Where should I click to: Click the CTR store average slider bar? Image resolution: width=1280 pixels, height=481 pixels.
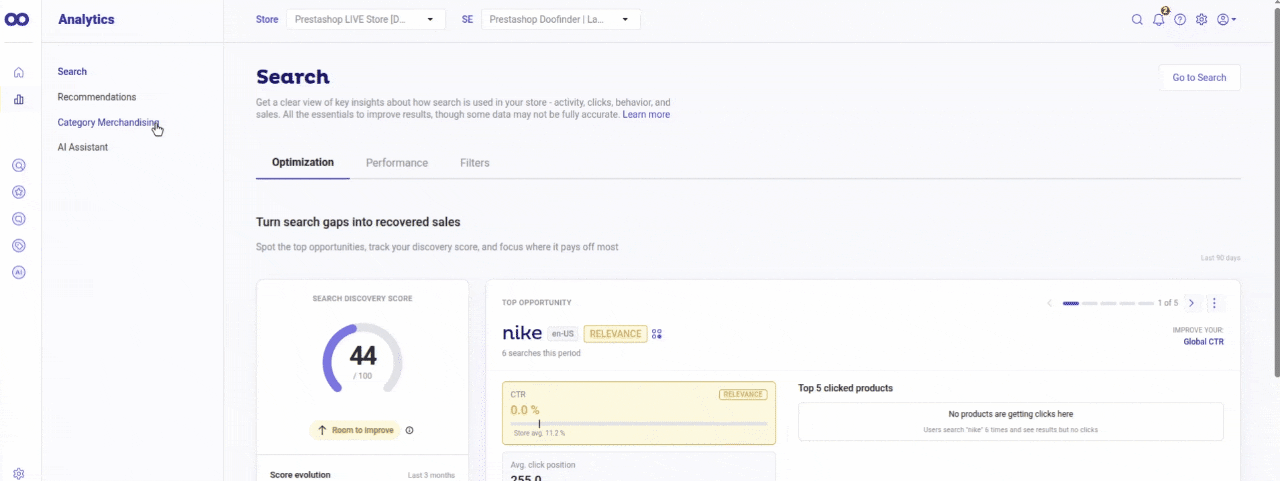[638, 424]
